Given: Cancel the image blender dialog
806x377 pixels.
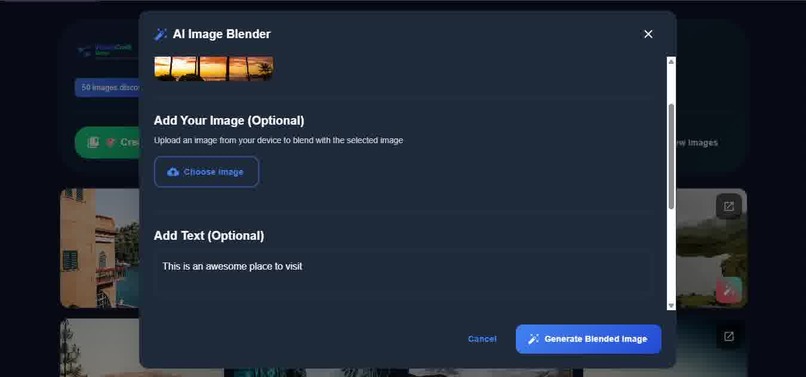Looking at the screenshot, I should click(482, 339).
